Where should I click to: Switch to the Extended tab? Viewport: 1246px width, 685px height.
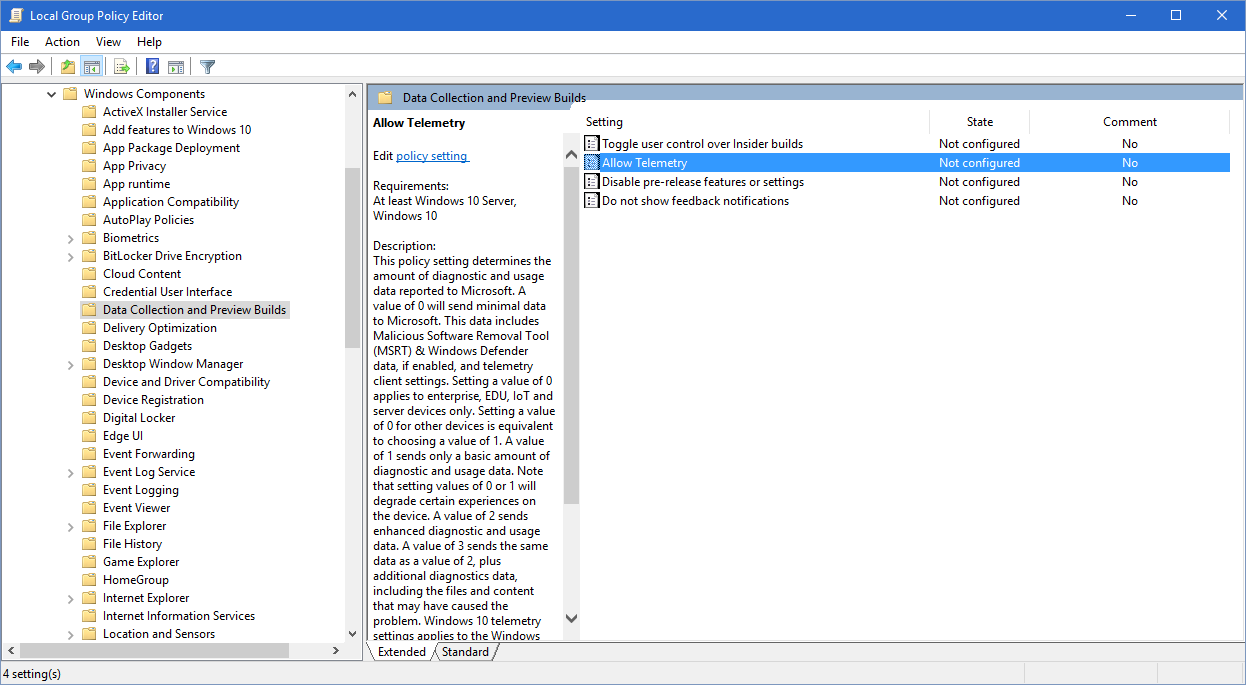pyautogui.click(x=402, y=652)
